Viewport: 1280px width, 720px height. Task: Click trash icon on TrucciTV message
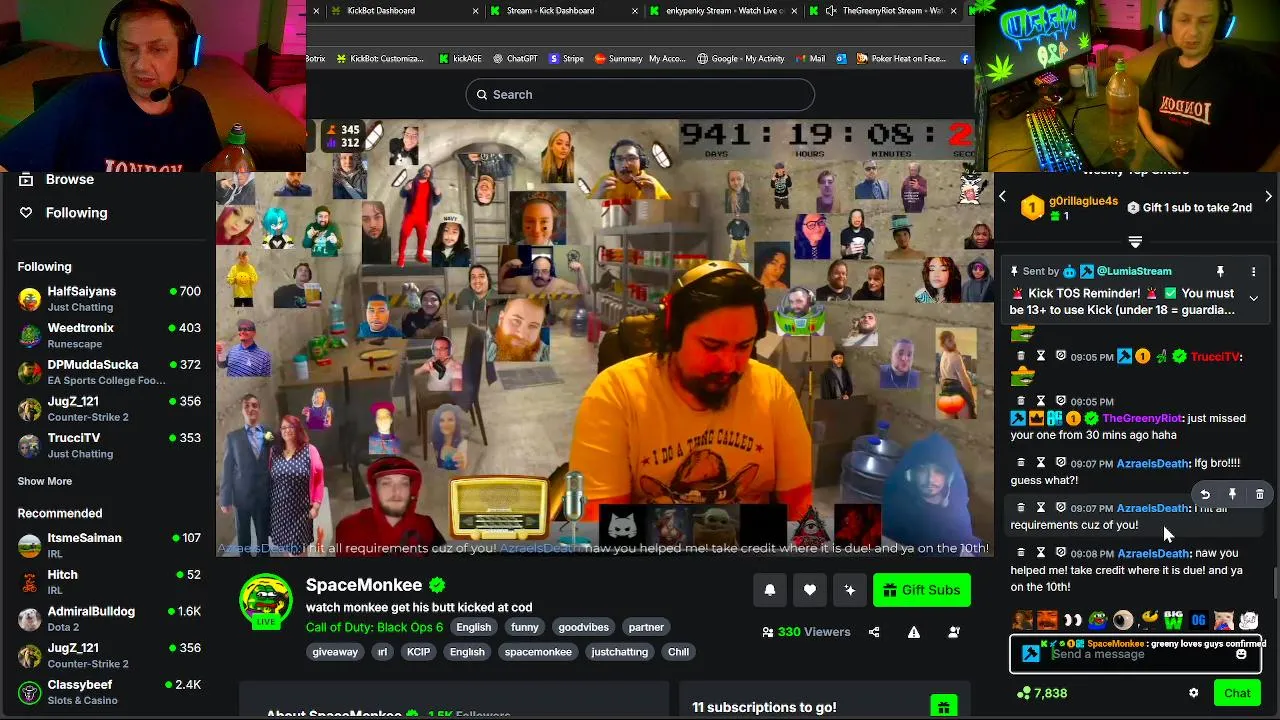click(1021, 356)
